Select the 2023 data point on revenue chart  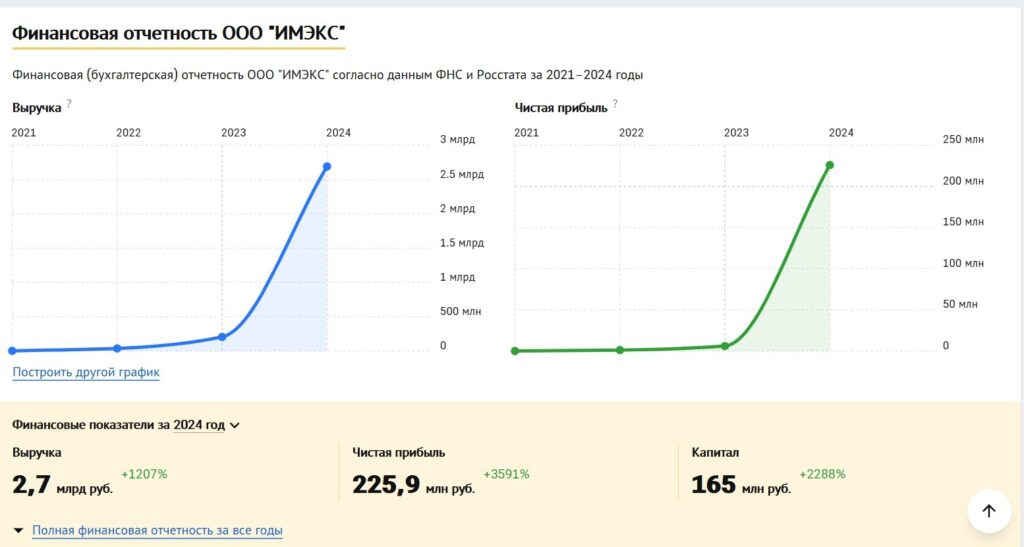point(222,337)
